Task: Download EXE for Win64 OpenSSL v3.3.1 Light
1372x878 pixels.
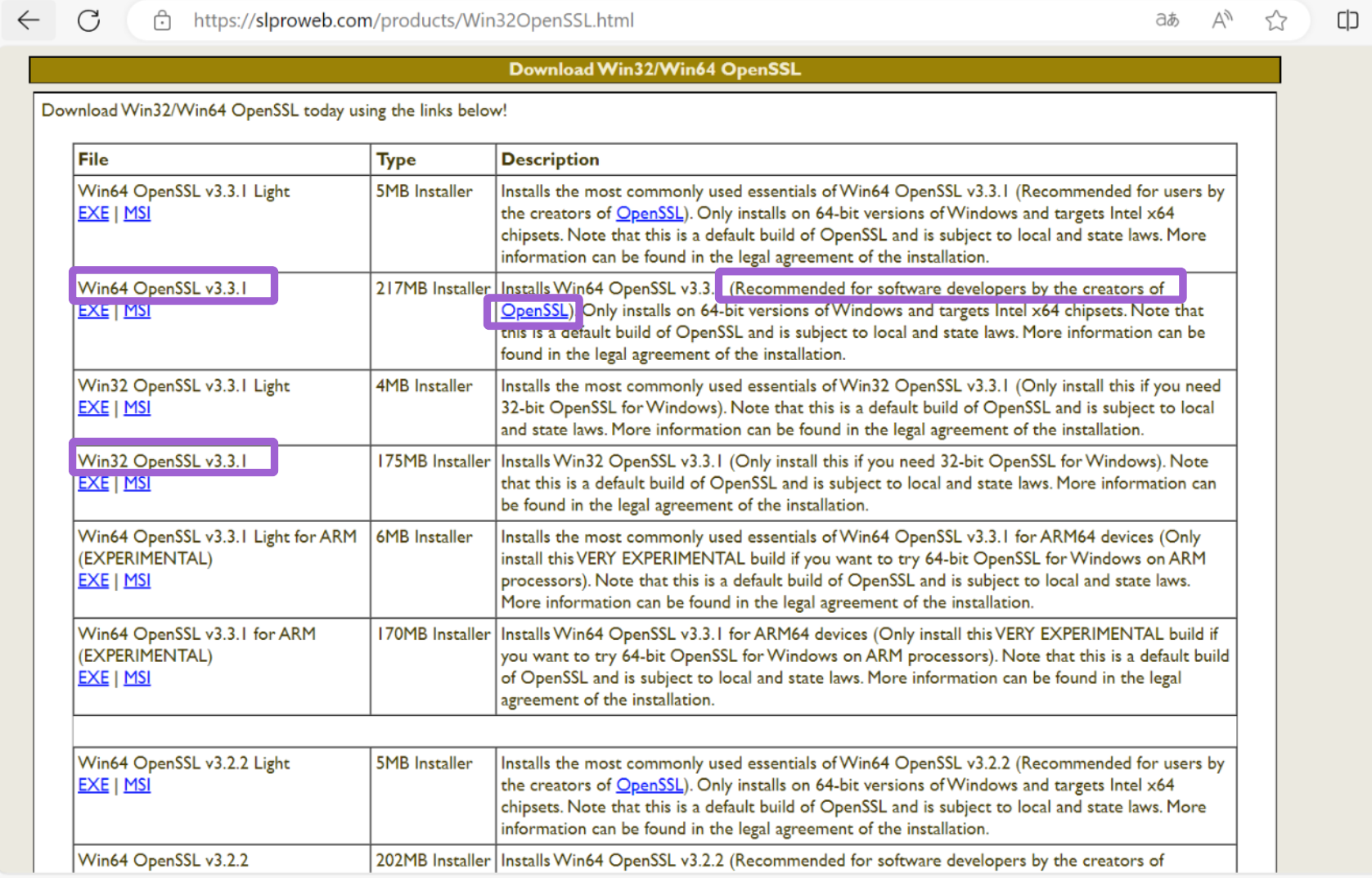Action: (x=93, y=213)
